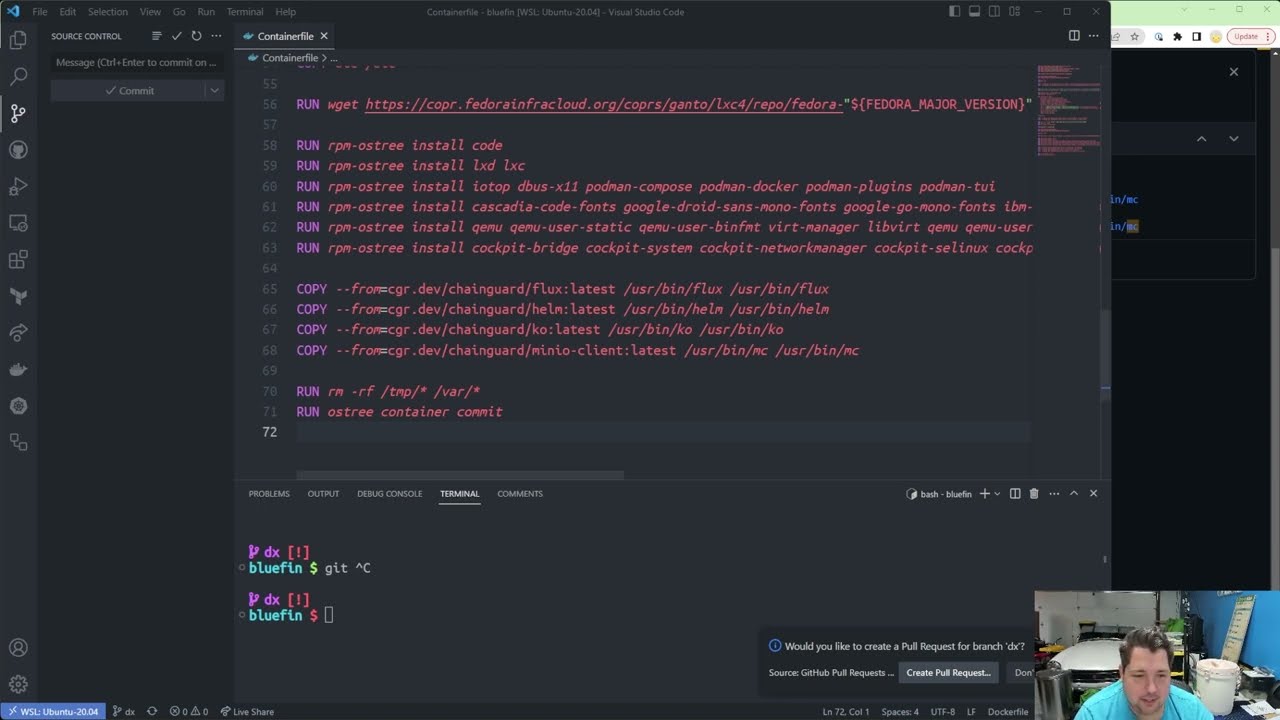Open the Go menu
This screenshot has height=720, width=1280.
[x=179, y=12]
